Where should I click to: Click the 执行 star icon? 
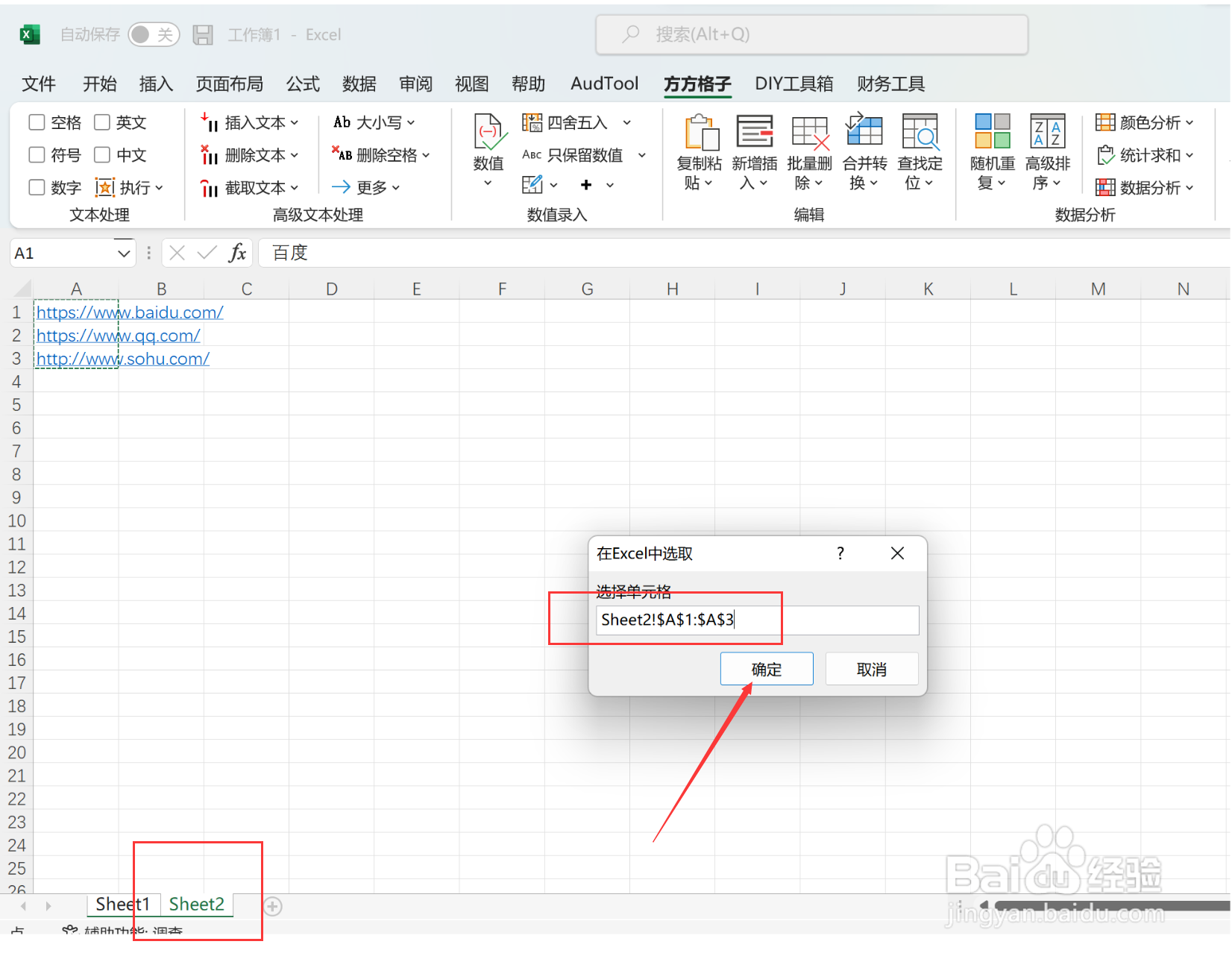click(104, 187)
